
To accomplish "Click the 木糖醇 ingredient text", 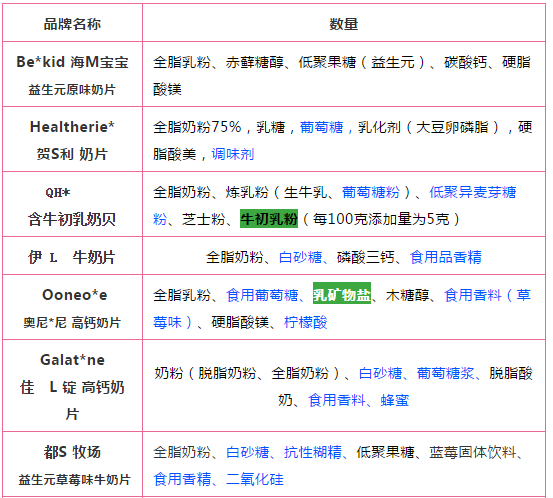I will (x=407, y=295).
